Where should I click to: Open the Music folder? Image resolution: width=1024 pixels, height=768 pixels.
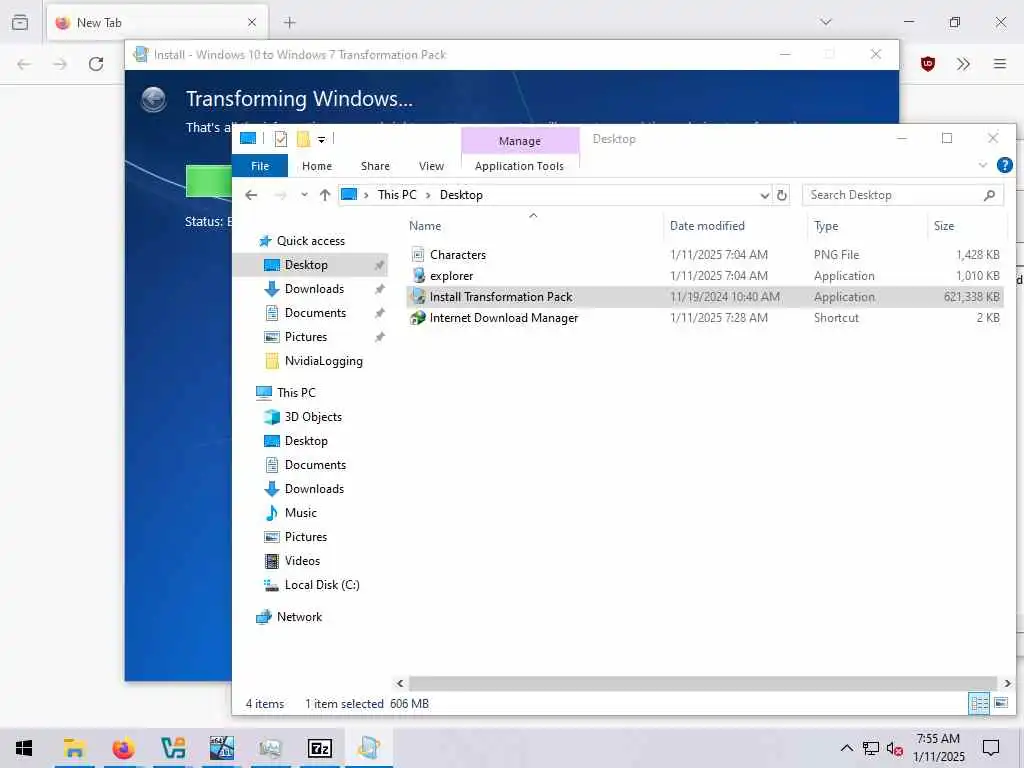click(x=300, y=513)
